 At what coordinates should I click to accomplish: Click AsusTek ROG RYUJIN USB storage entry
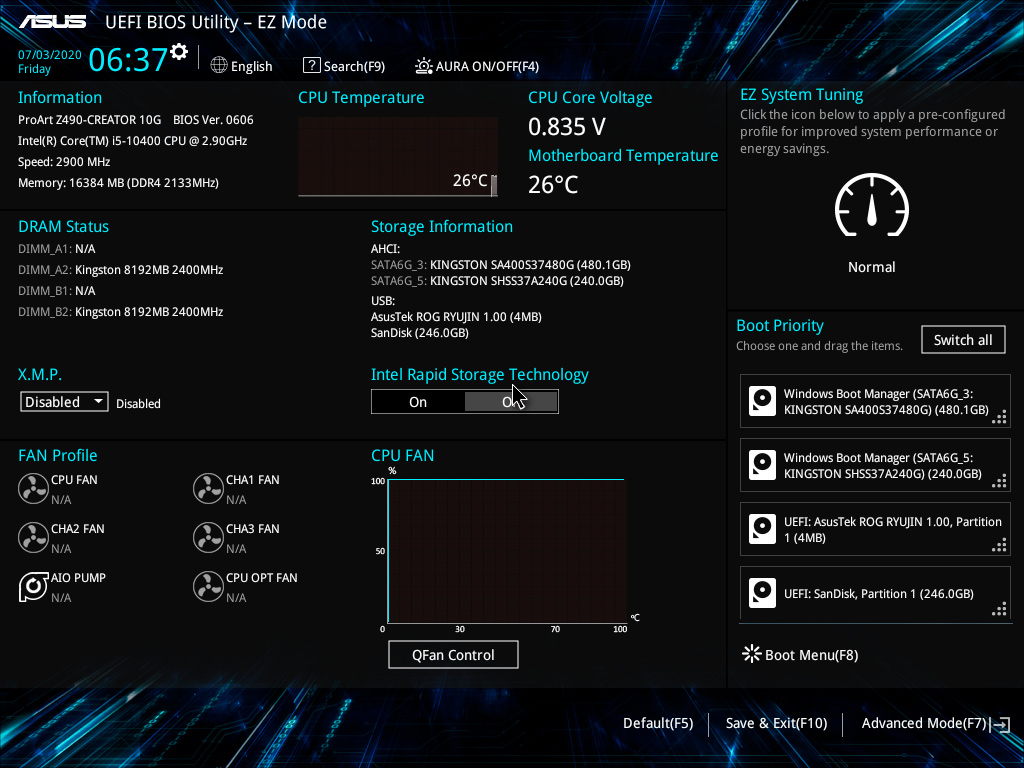tap(456, 317)
